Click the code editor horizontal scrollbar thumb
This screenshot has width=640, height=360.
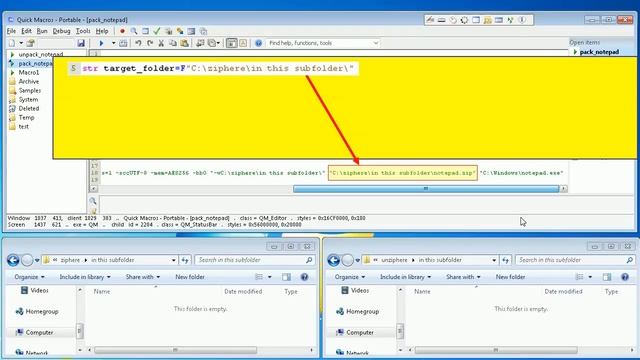pos(426,189)
